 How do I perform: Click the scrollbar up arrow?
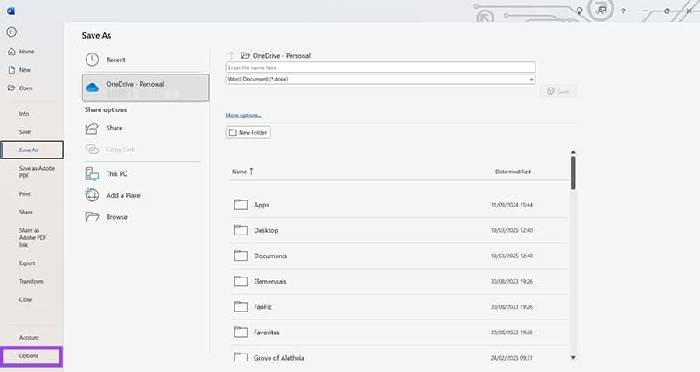click(x=573, y=153)
